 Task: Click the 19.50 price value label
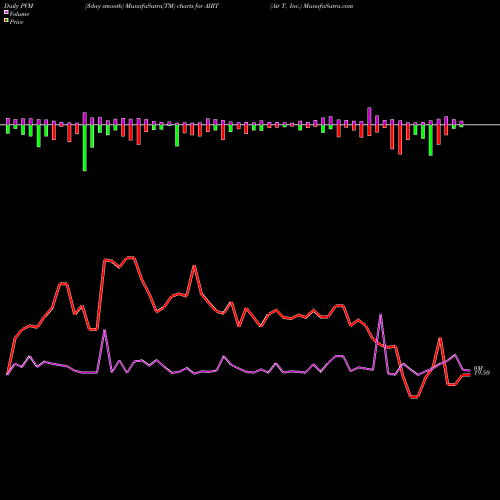[x=482, y=373]
